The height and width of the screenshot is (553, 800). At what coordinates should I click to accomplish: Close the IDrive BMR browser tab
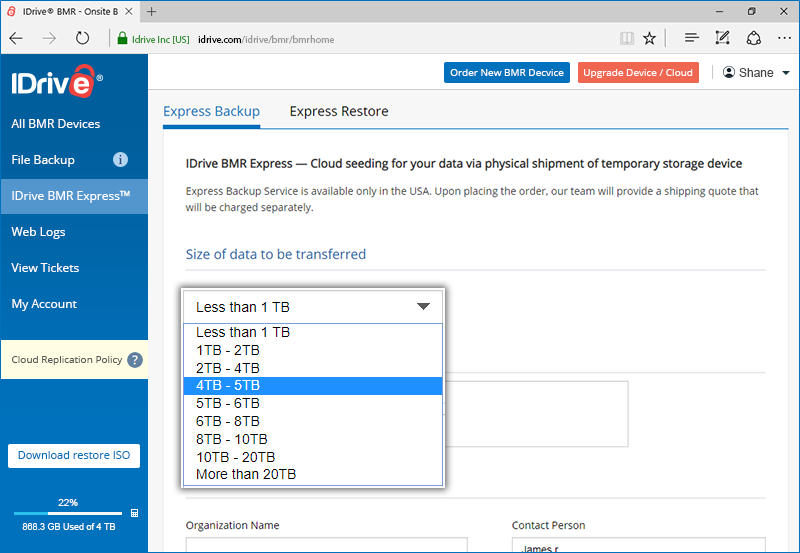pyautogui.click(x=129, y=11)
